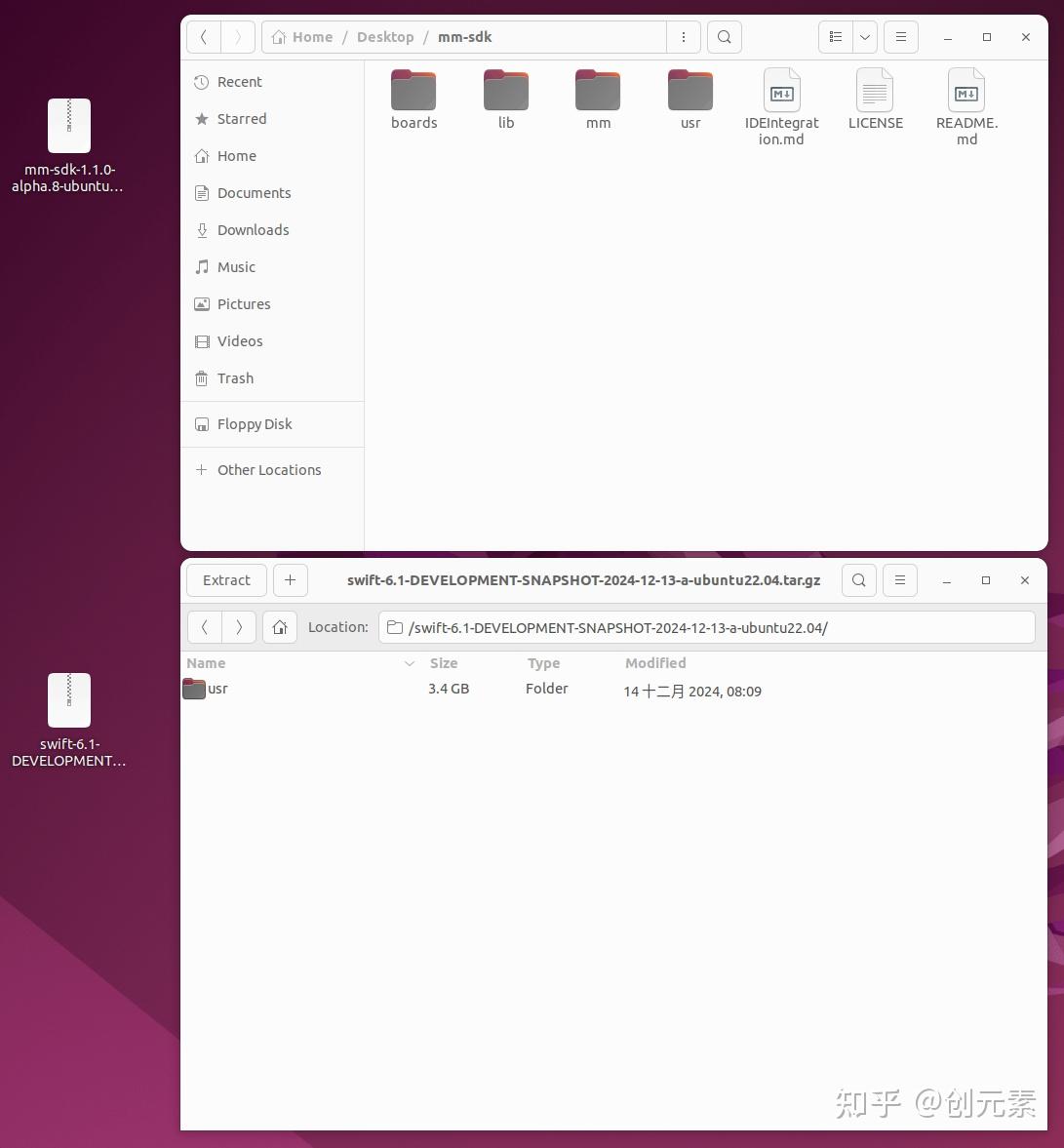Close the Archive Manager window

[x=1024, y=580]
